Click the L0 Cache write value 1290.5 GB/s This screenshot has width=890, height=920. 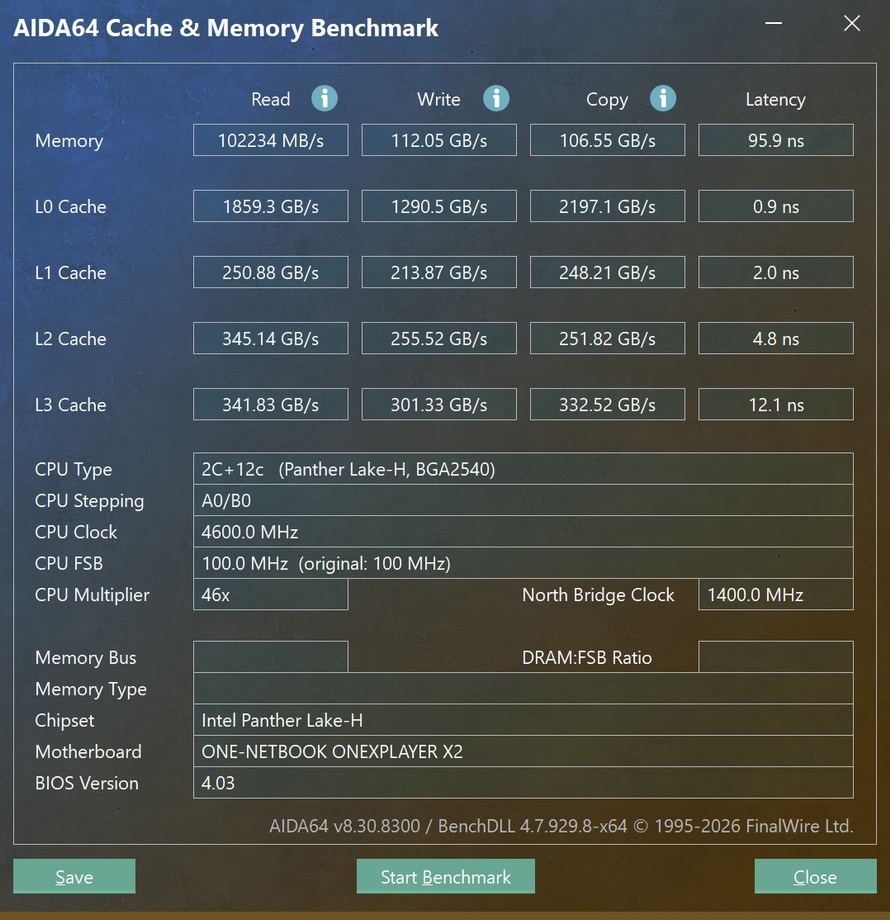pos(439,206)
